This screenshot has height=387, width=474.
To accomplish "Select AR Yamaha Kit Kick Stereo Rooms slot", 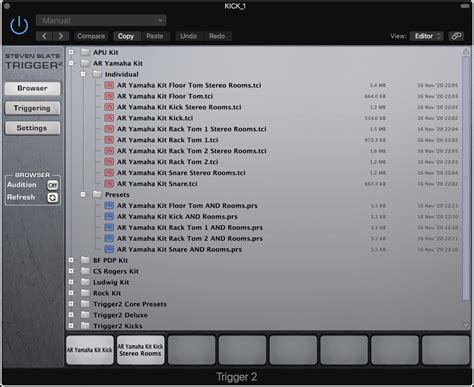I will (140, 350).
